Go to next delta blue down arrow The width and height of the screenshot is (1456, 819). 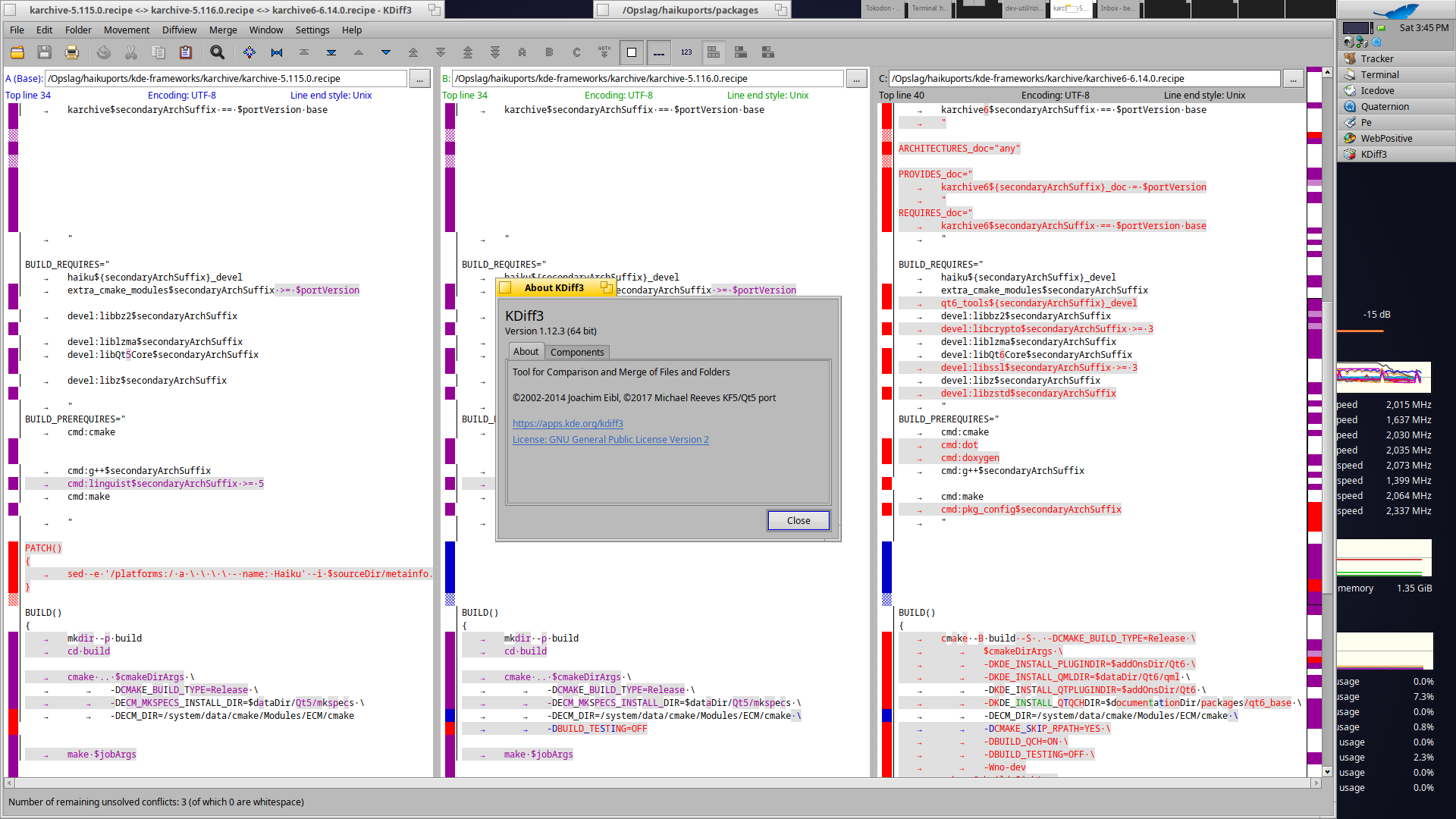coord(386,52)
